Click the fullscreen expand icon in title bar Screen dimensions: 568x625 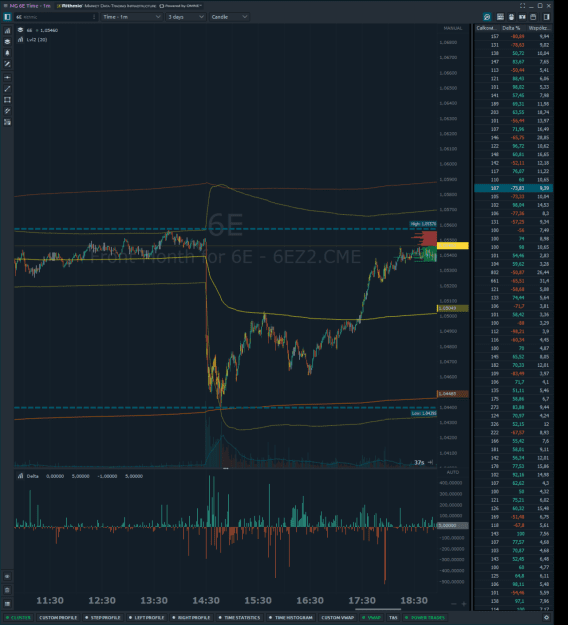pos(523,6)
